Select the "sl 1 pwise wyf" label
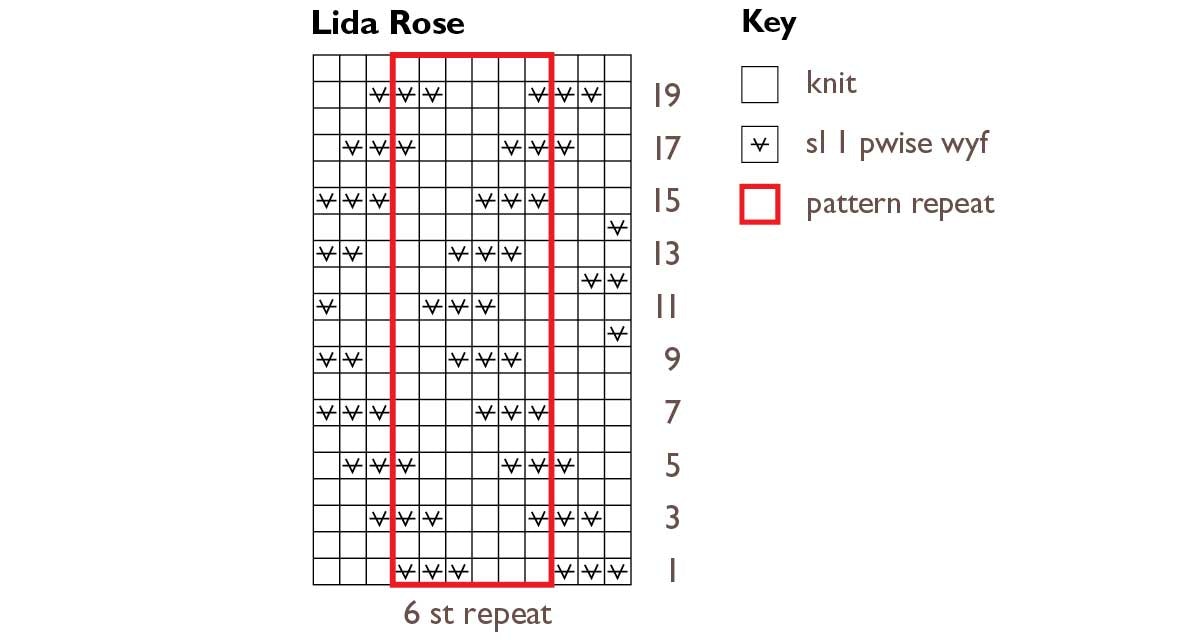1200x640 pixels. coord(896,143)
